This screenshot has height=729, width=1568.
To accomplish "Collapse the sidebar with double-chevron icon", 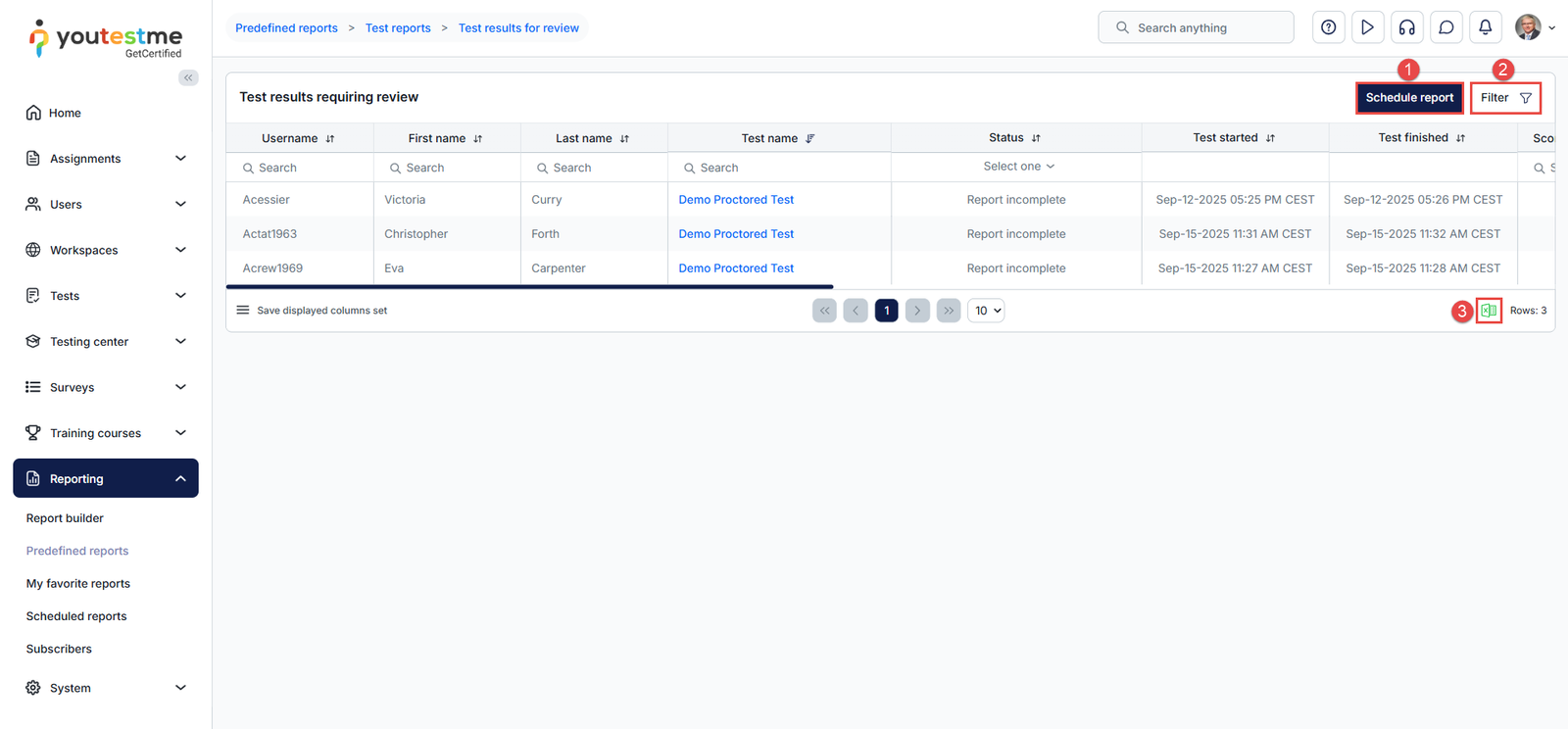I will (x=188, y=77).
